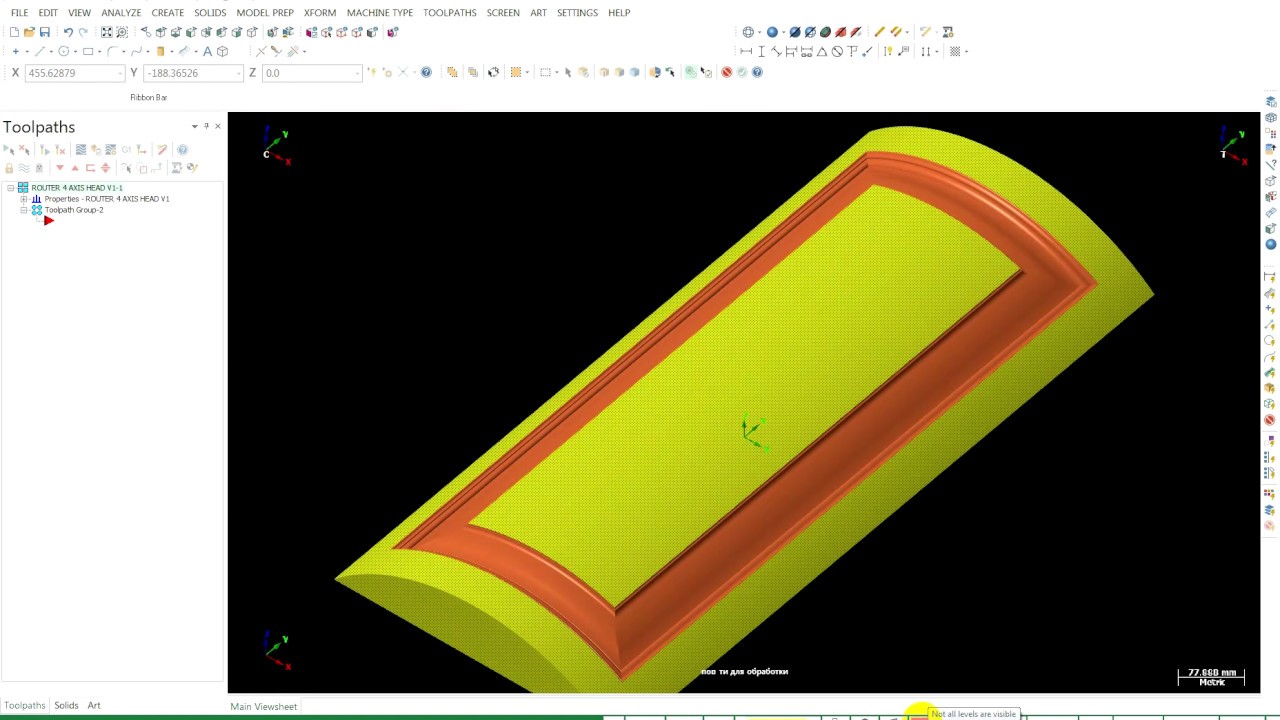Click the Save floppy disk icon
1280x720 pixels.
pyautogui.click(x=45, y=32)
